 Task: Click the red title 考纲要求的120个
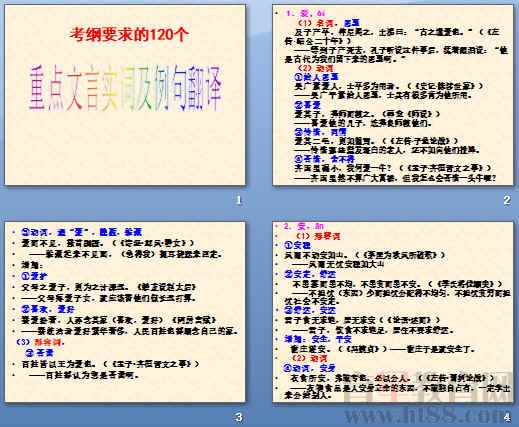point(129,34)
